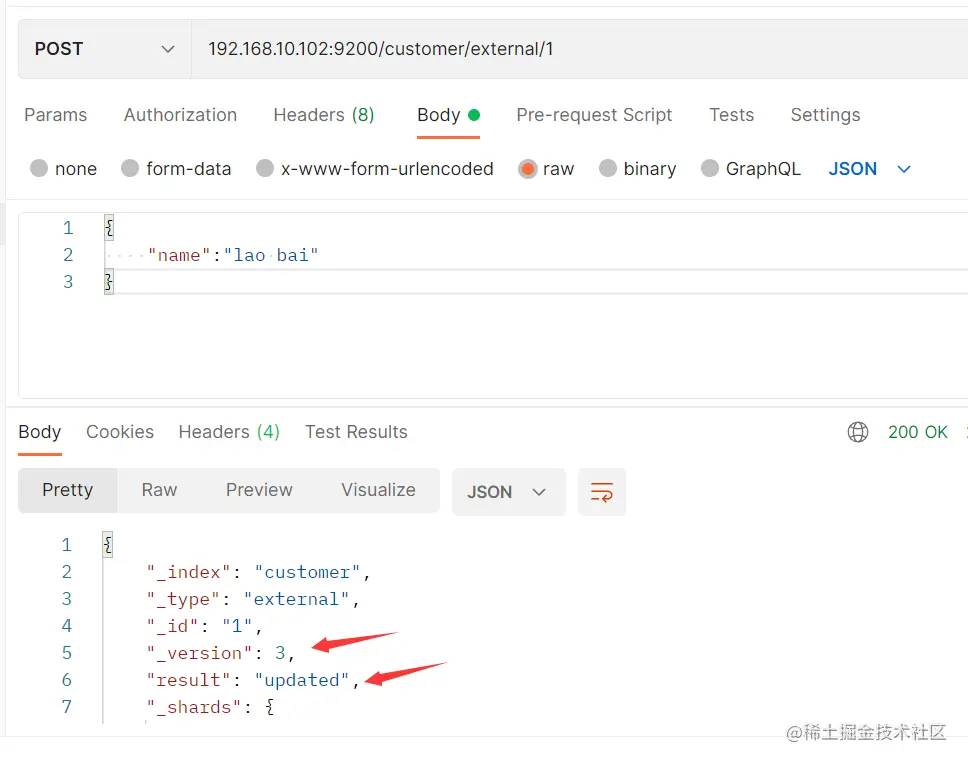The height and width of the screenshot is (764, 968).
Task: Switch response view to Raw
Action: [159, 490]
